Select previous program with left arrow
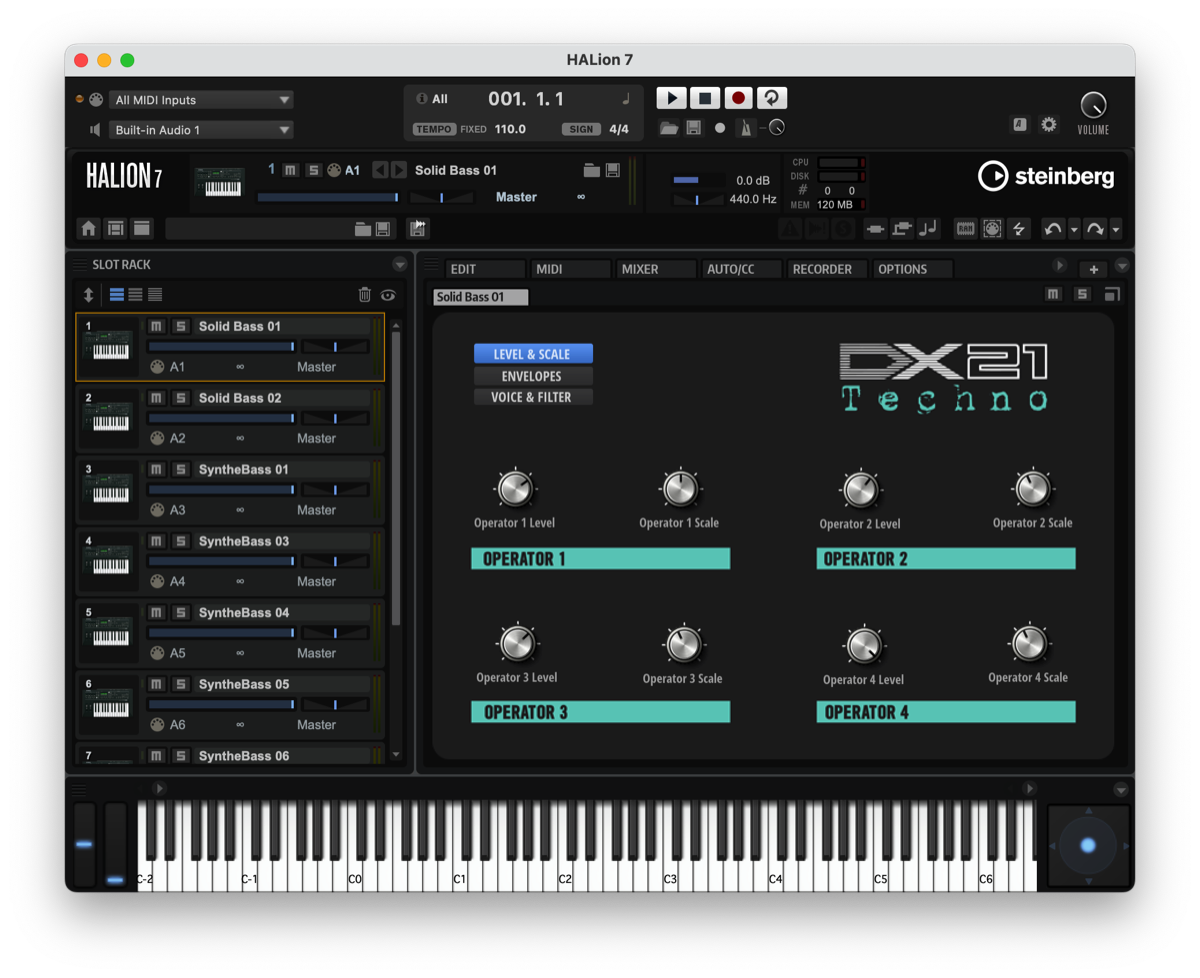Image resolution: width=1200 pixels, height=978 pixels. [x=380, y=171]
